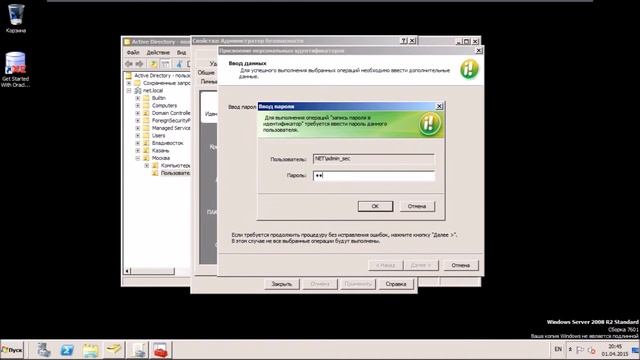Click the Forward arrow in Active Directory toolbar
The height and width of the screenshot is (360, 640).
click(x=140, y=64)
